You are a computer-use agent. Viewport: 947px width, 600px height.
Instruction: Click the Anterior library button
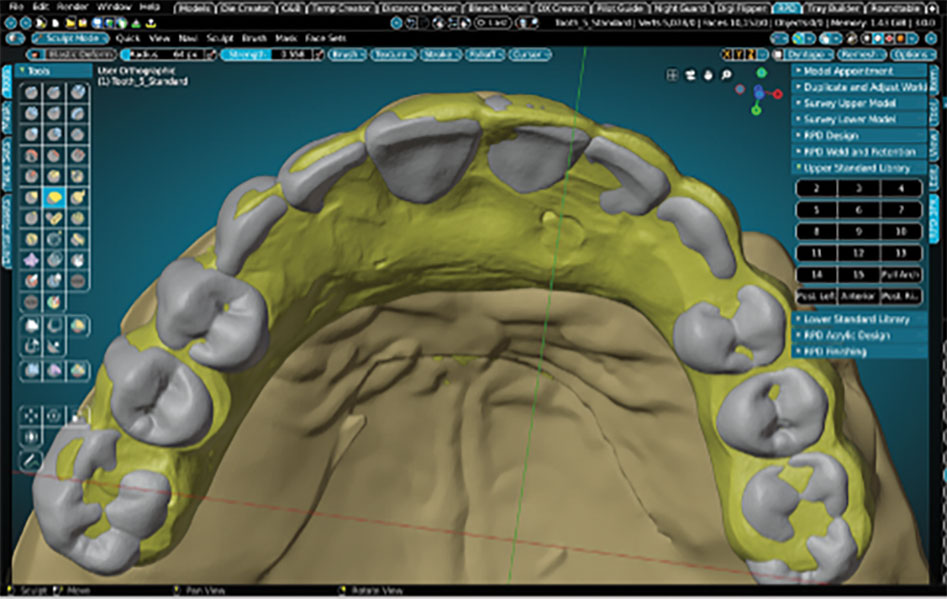(858, 296)
